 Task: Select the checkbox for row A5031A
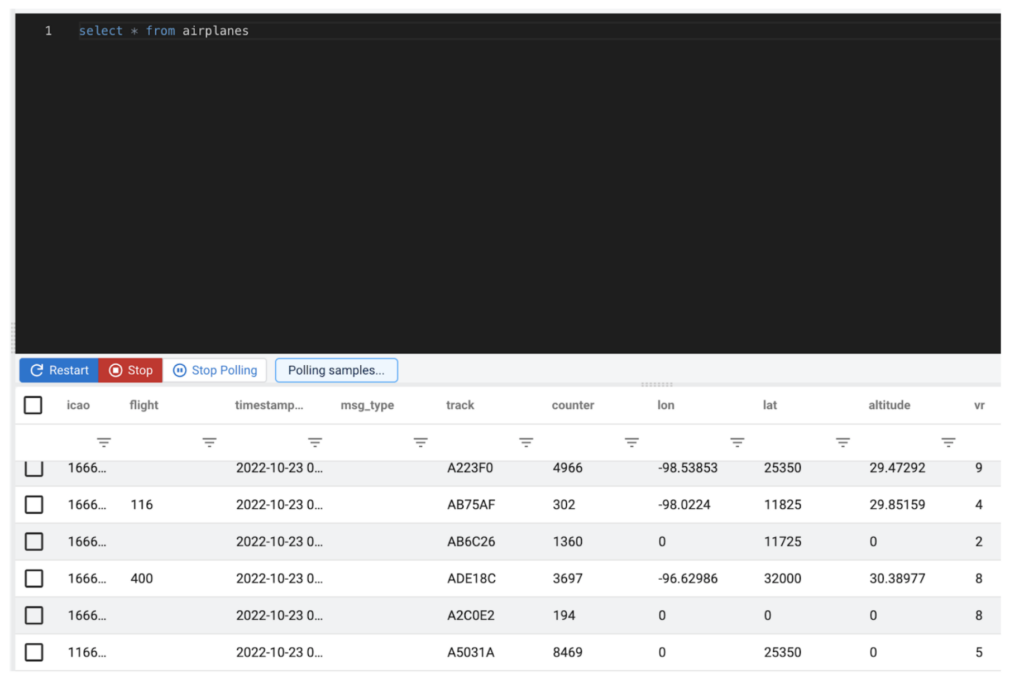pyautogui.click(x=33, y=652)
